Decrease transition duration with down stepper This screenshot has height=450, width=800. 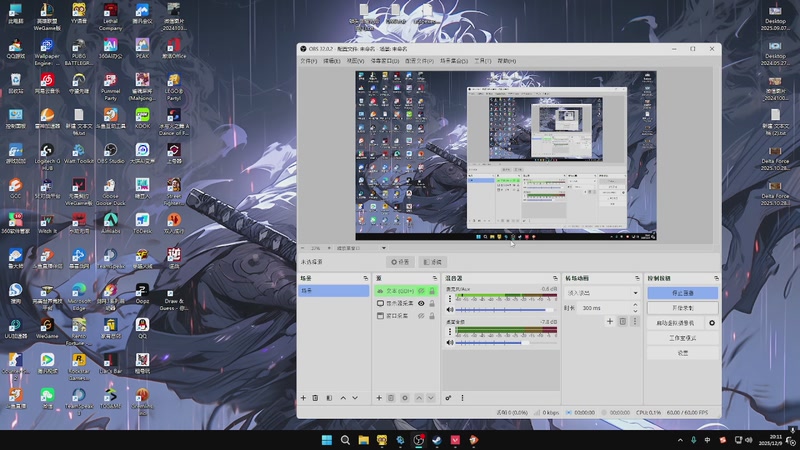635,311
